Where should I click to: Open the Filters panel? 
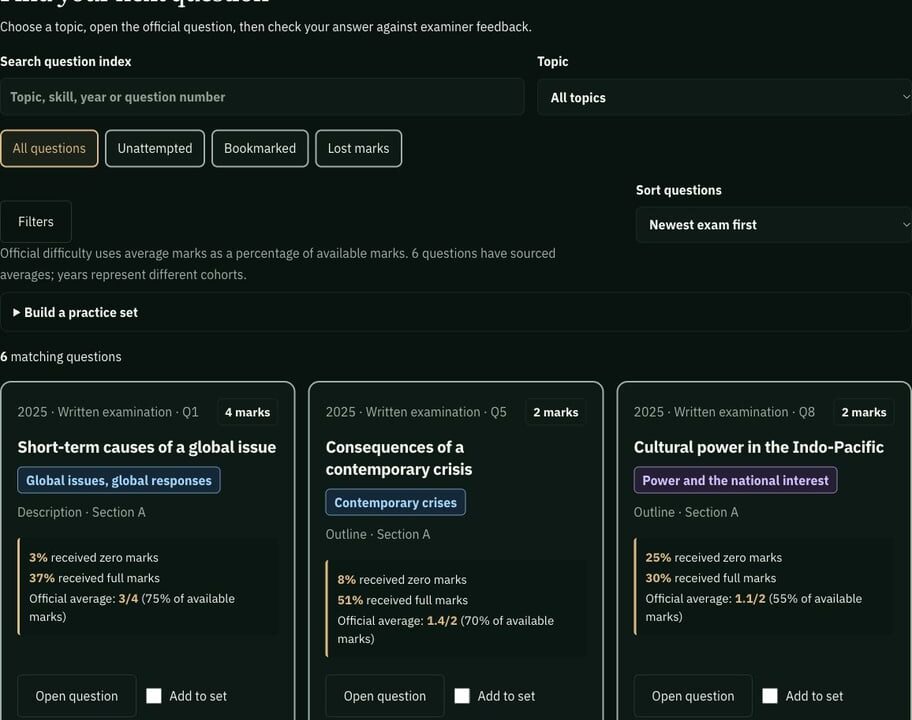(36, 222)
